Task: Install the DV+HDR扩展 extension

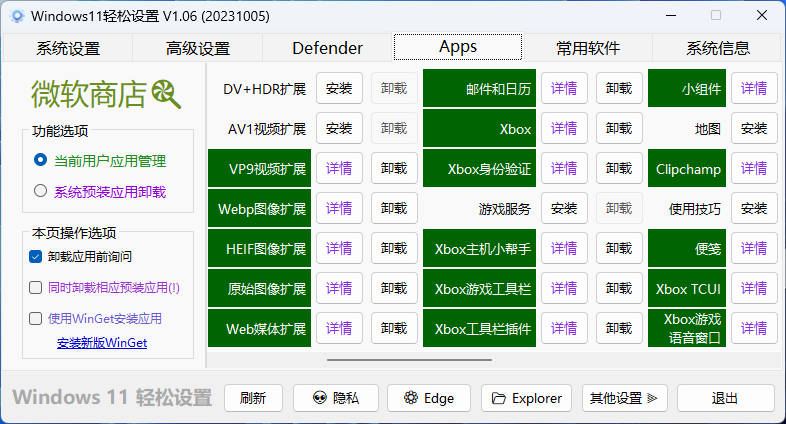Action: click(339, 89)
